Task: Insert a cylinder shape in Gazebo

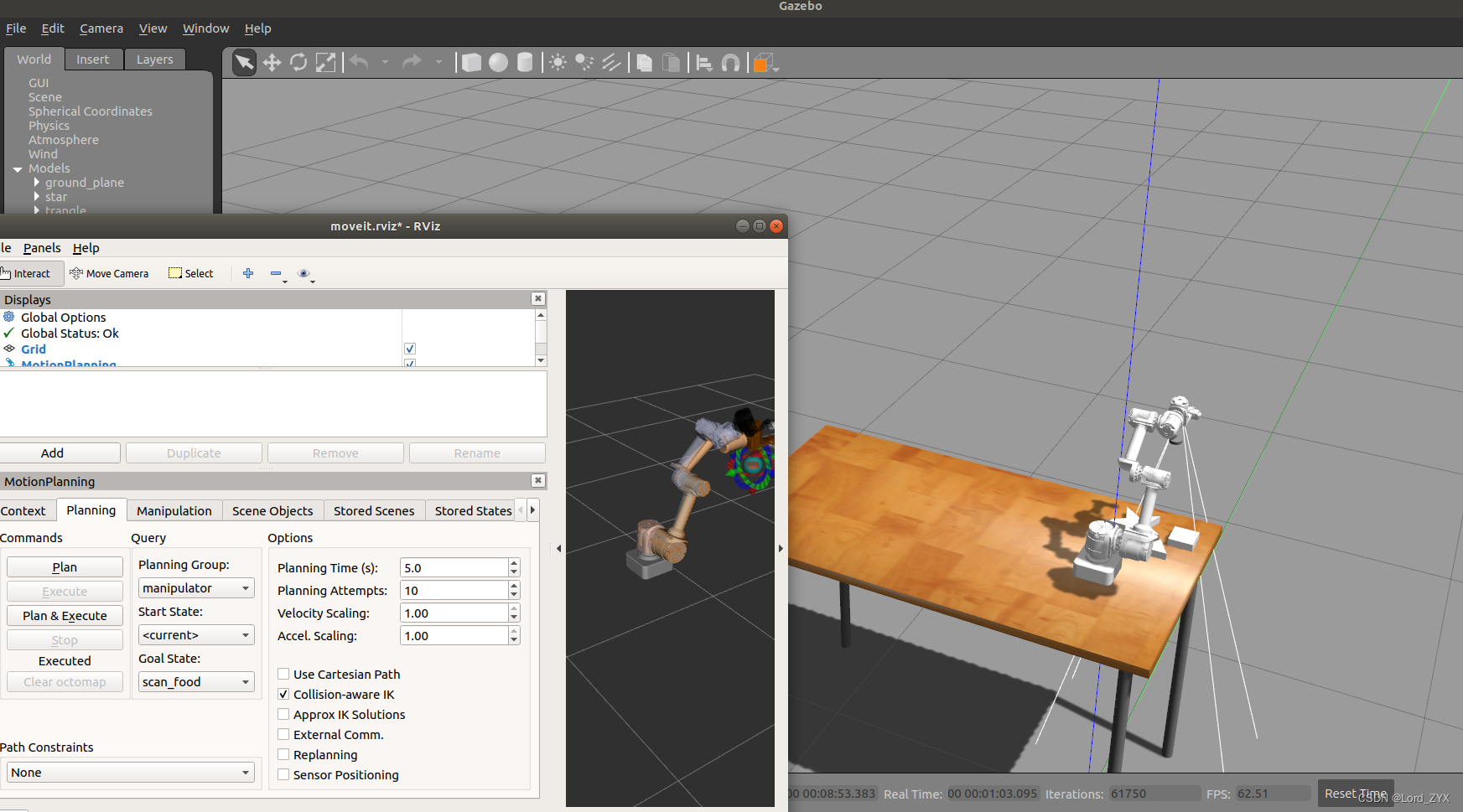Action: [x=525, y=63]
